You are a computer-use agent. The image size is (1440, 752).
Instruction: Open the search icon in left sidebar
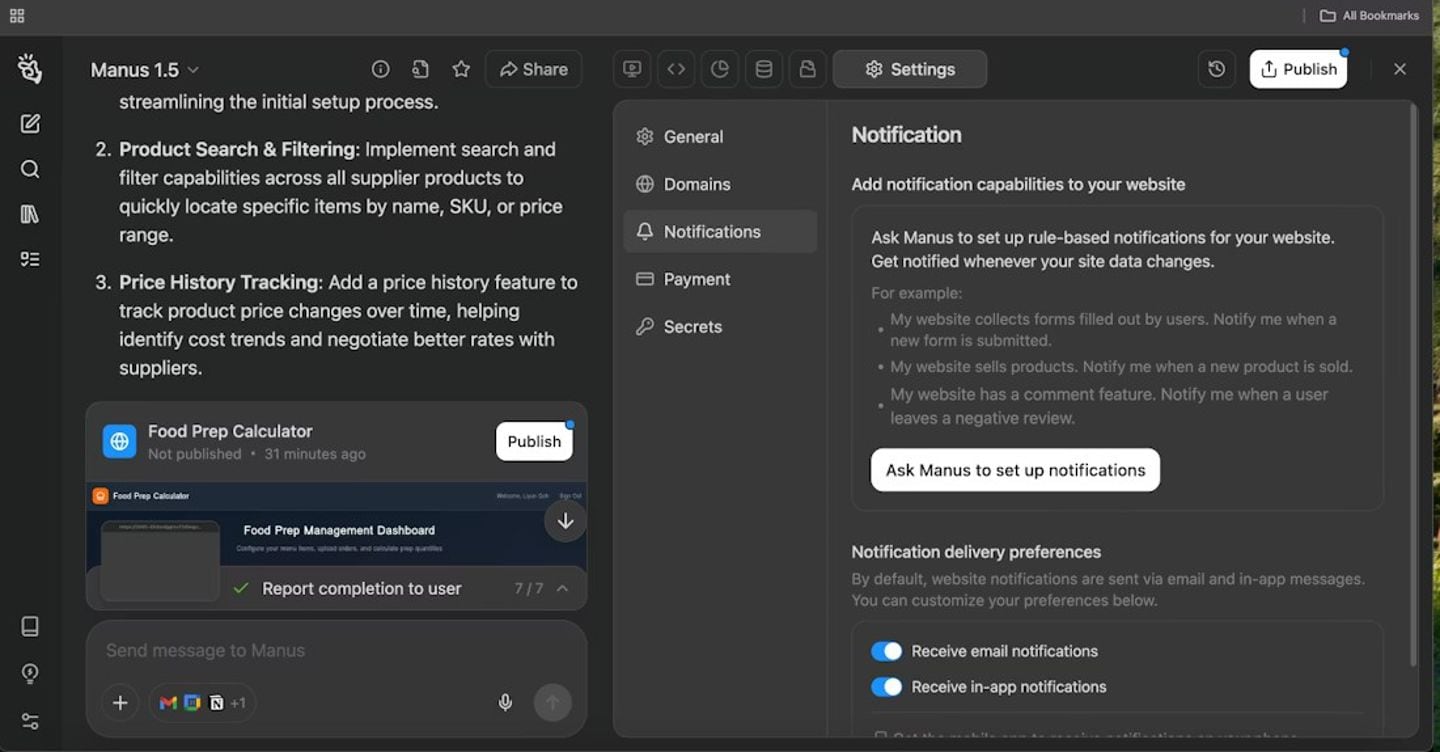[30, 169]
